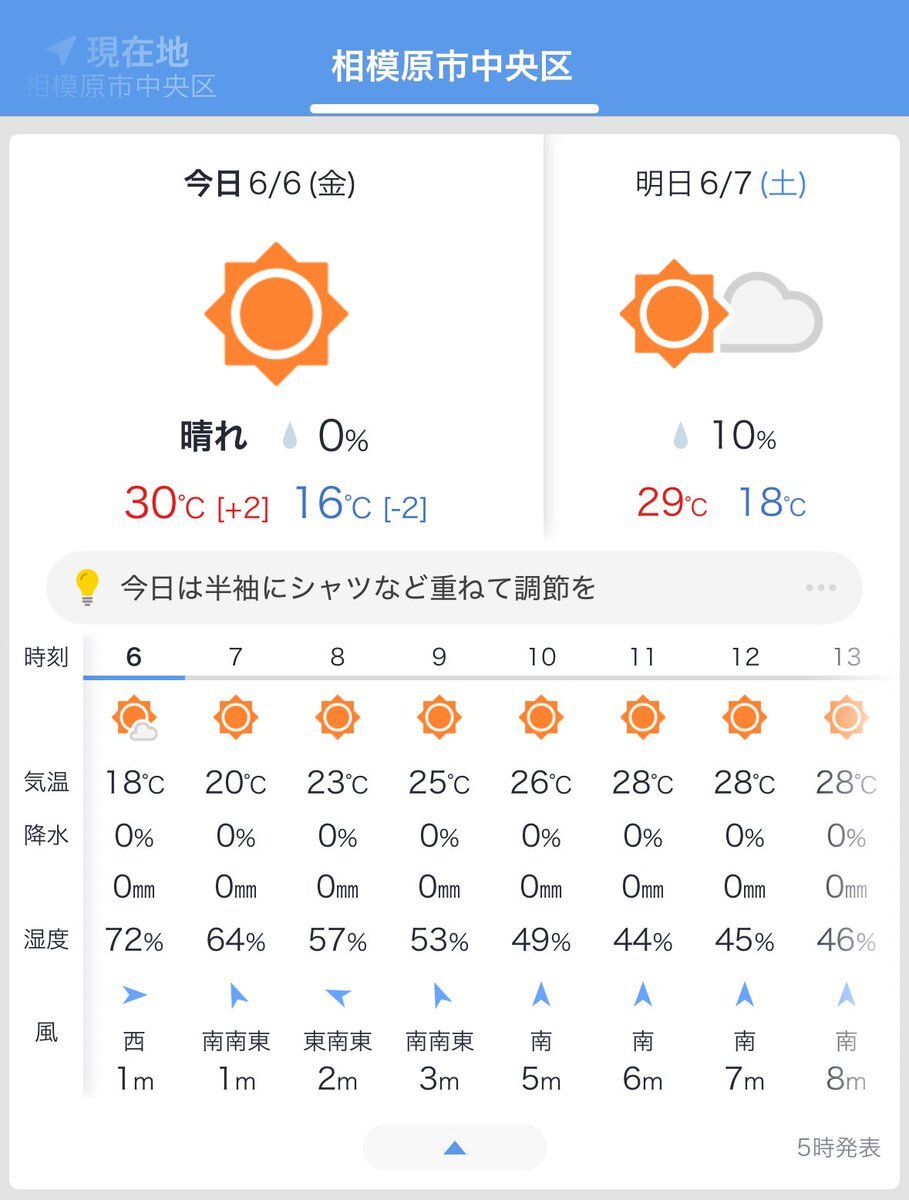Image resolution: width=909 pixels, height=1200 pixels.
Task: Open the three dots advice menu
Action: coord(821,587)
